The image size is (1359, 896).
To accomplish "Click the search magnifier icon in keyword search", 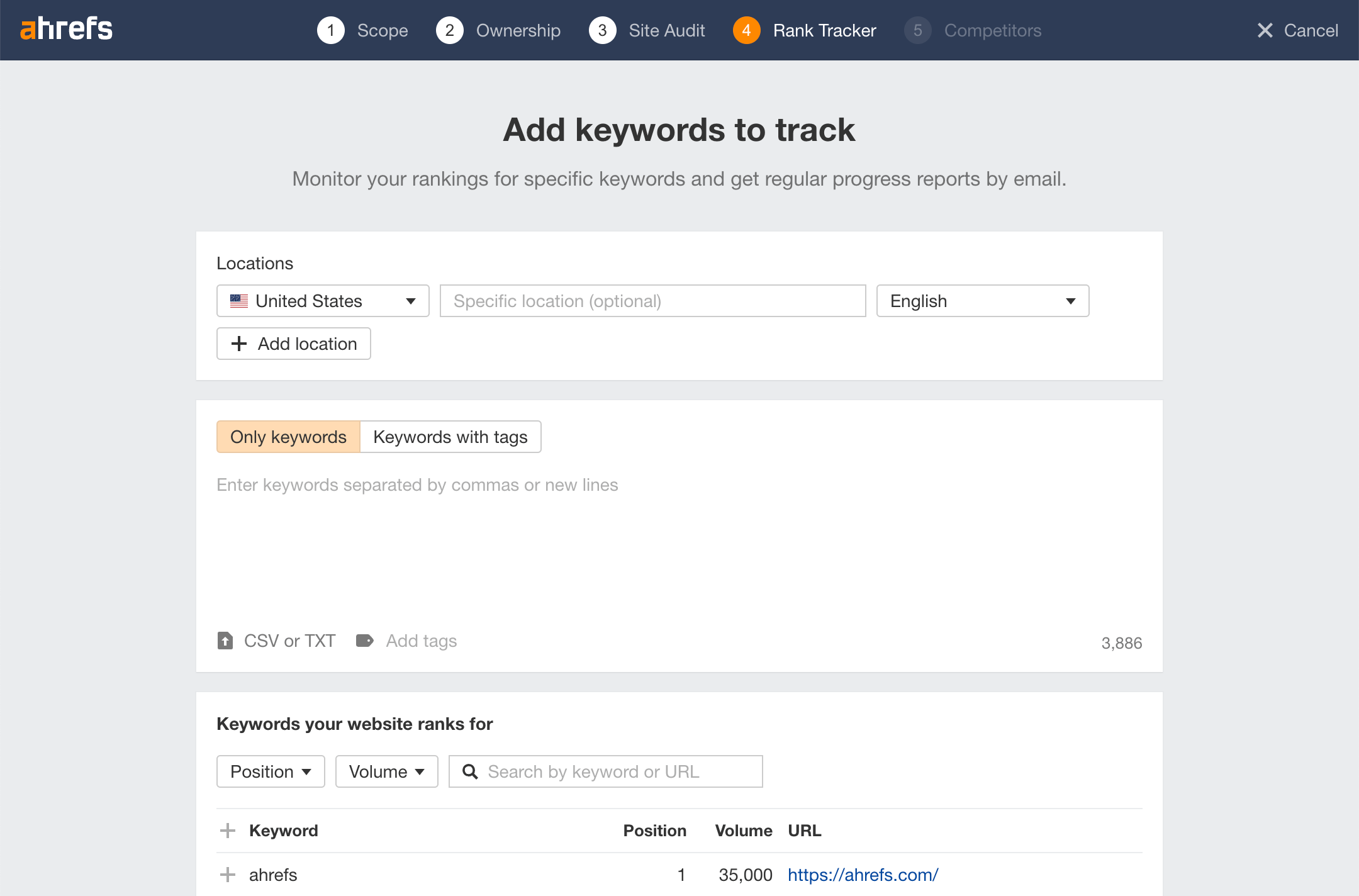I will [x=468, y=771].
